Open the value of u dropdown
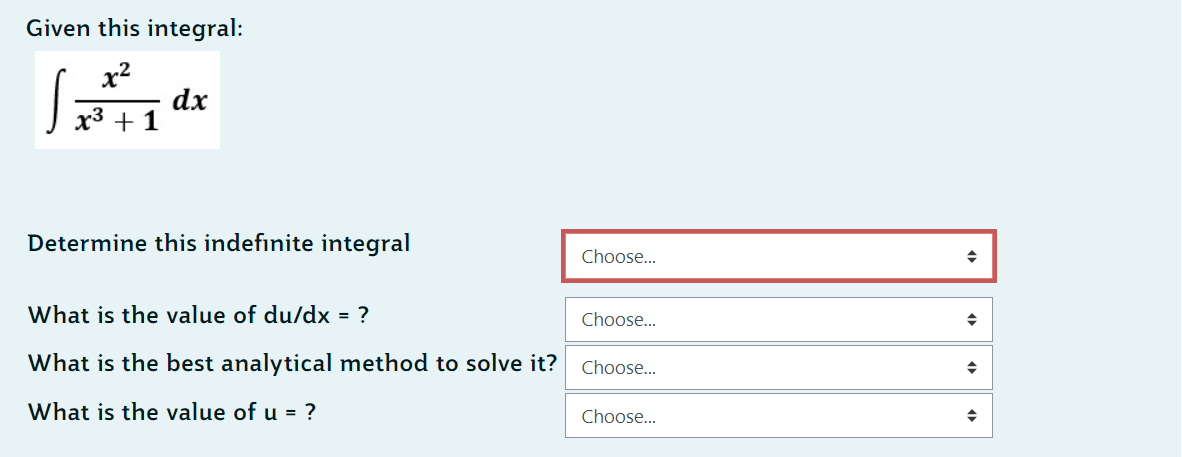Screen dimensions: 1182x457 tap(778, 416)
